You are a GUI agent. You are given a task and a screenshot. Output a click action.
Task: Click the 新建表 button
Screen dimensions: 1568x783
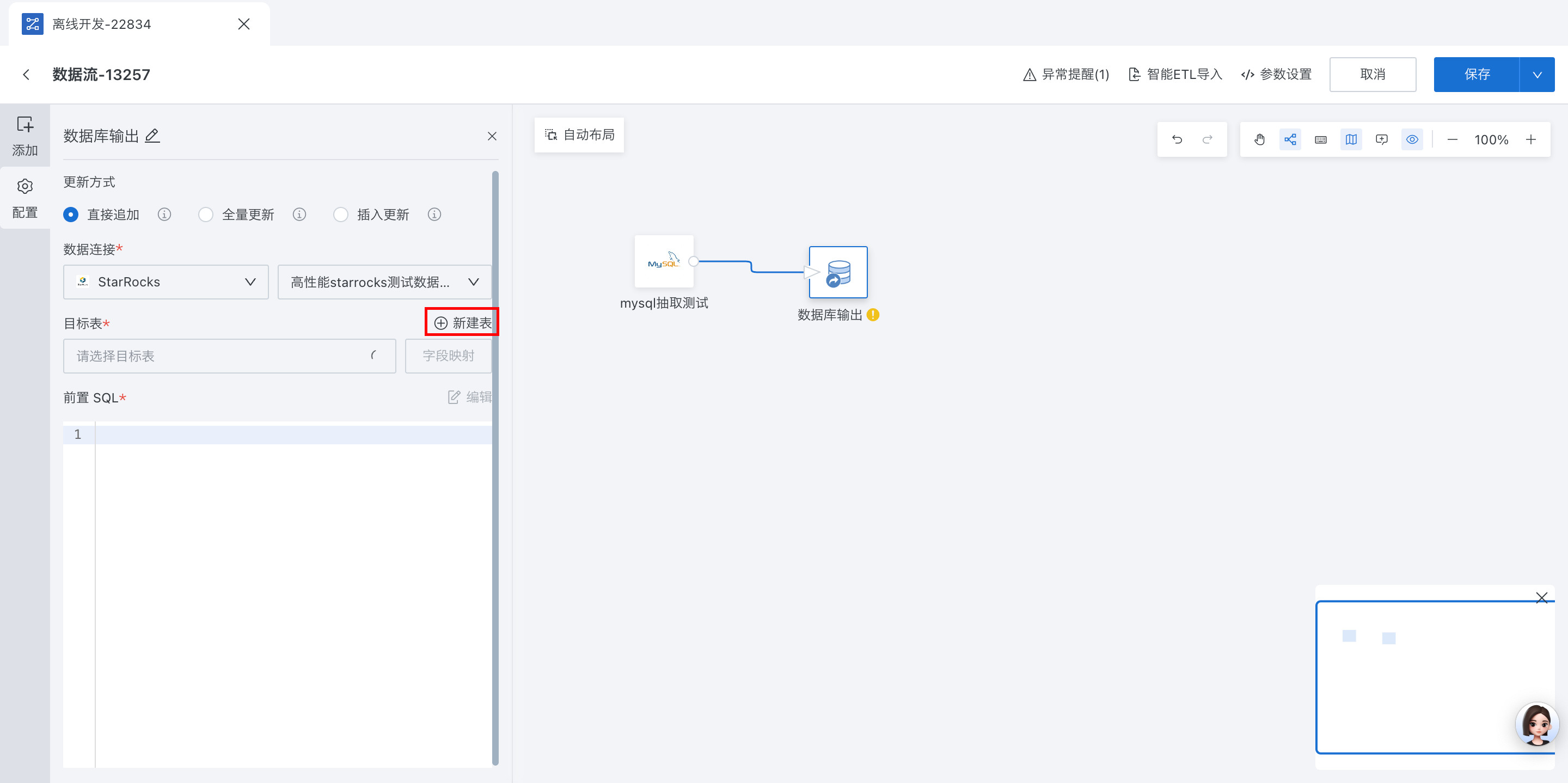click(462, 322)
